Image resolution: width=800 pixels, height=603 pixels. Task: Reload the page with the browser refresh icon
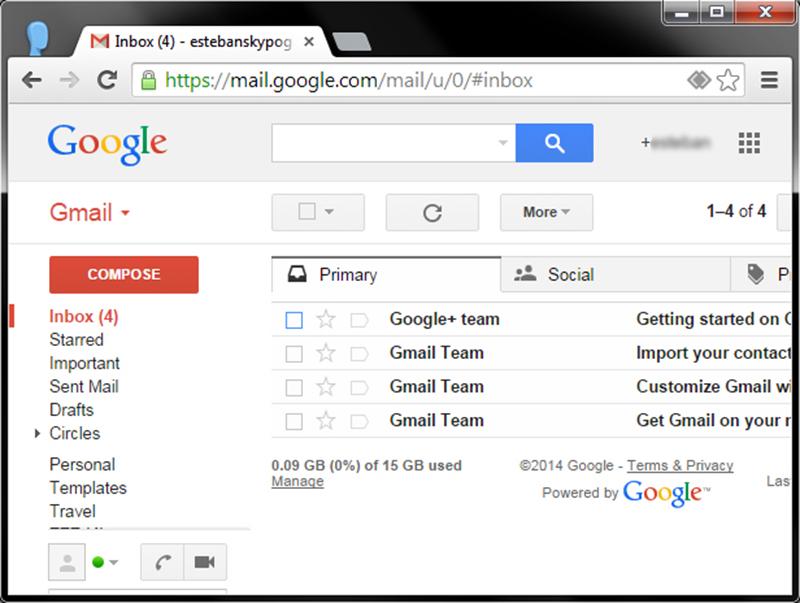tap(107, 80)
